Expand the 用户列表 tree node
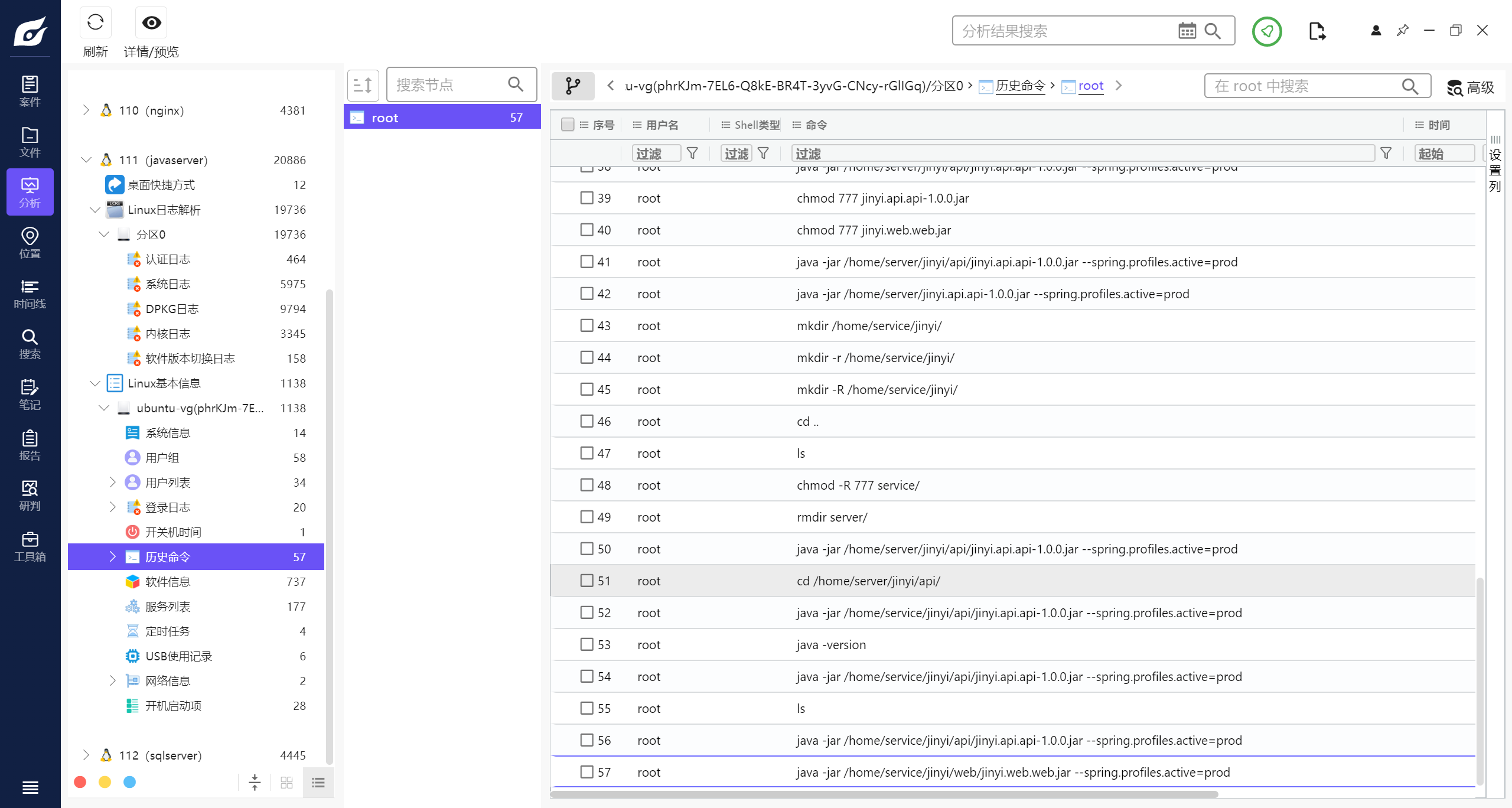This screenshot has height=808, width=1512. click(113, 483)
